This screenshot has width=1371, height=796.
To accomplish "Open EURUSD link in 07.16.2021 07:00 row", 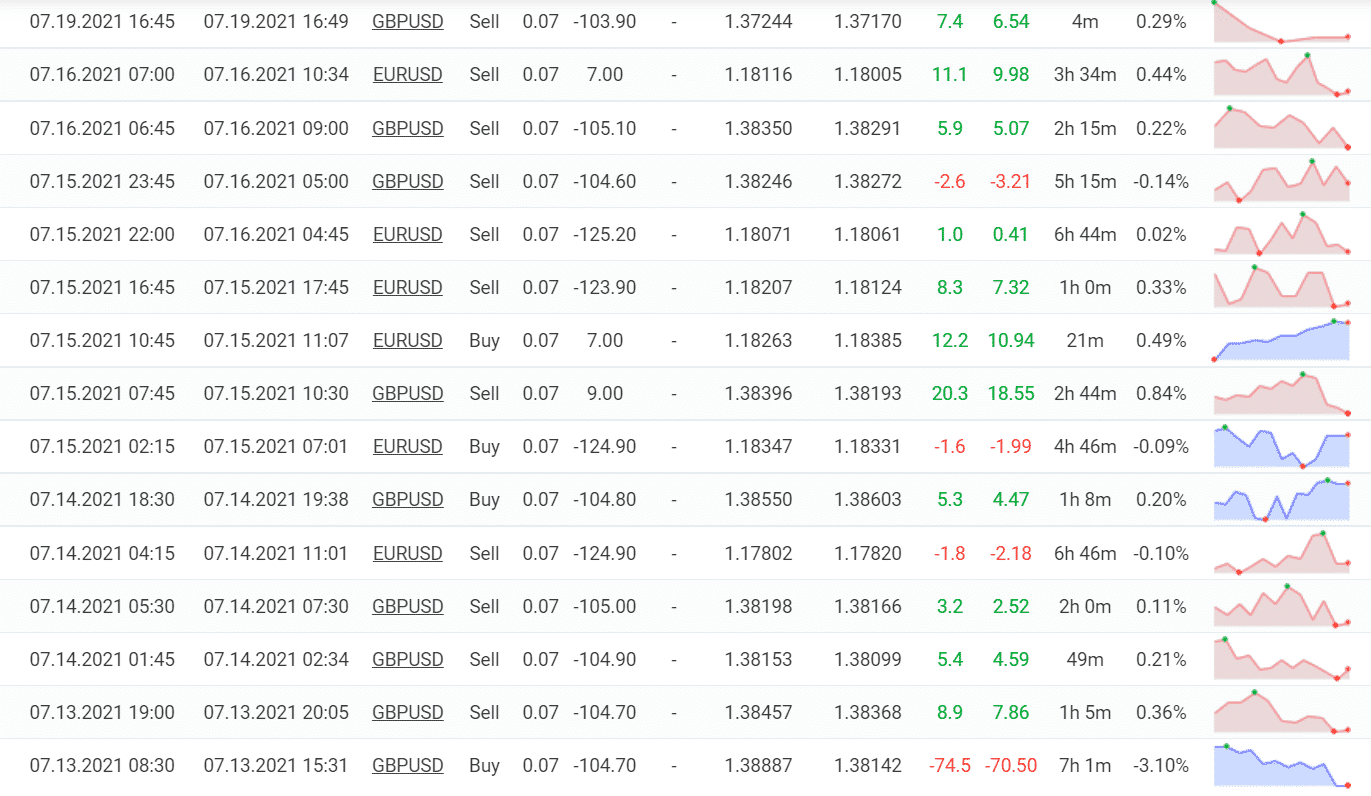I will (x=408, y=74).
